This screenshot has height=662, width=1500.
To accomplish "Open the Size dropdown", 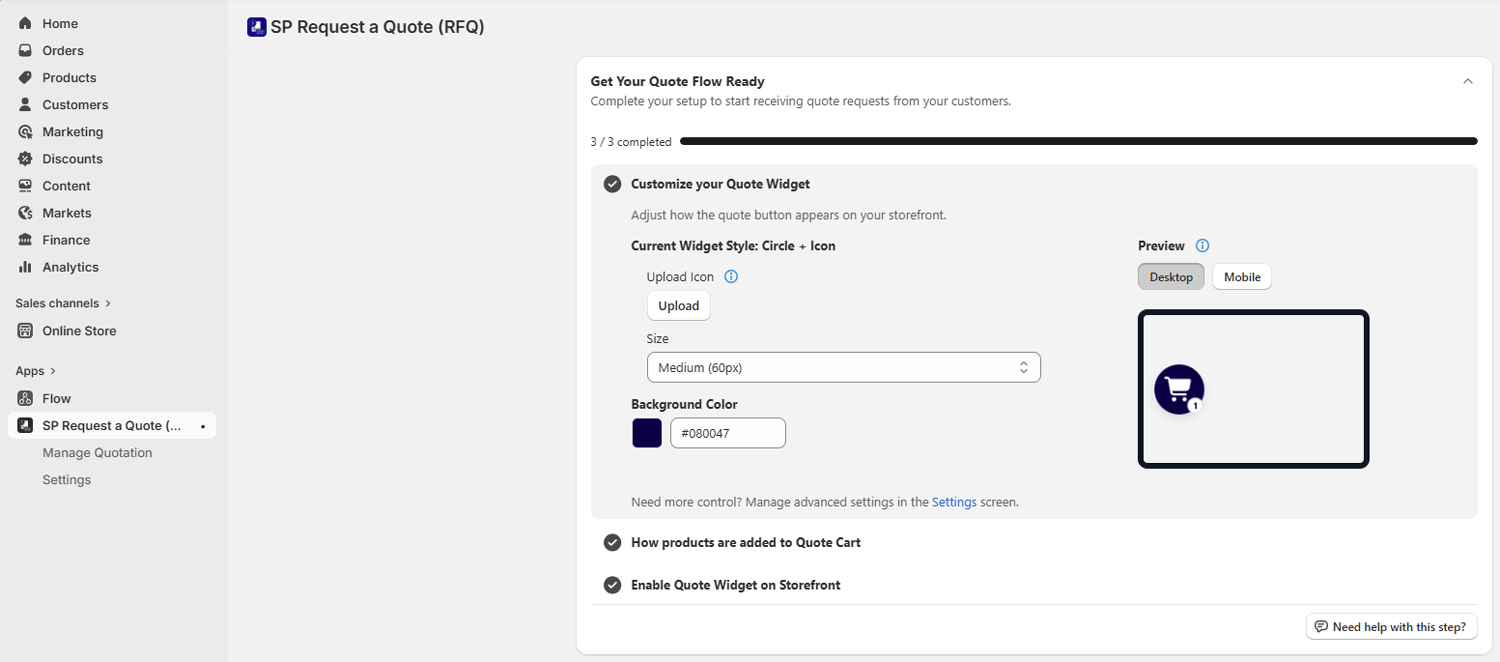I will pos(843,368).
